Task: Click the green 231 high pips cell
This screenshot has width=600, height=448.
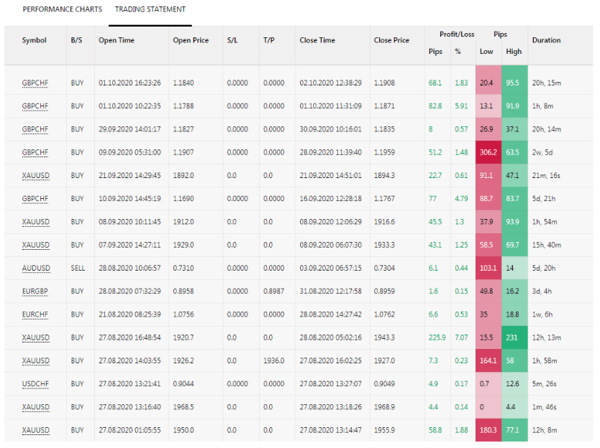Action: click(x=514, y=339)
